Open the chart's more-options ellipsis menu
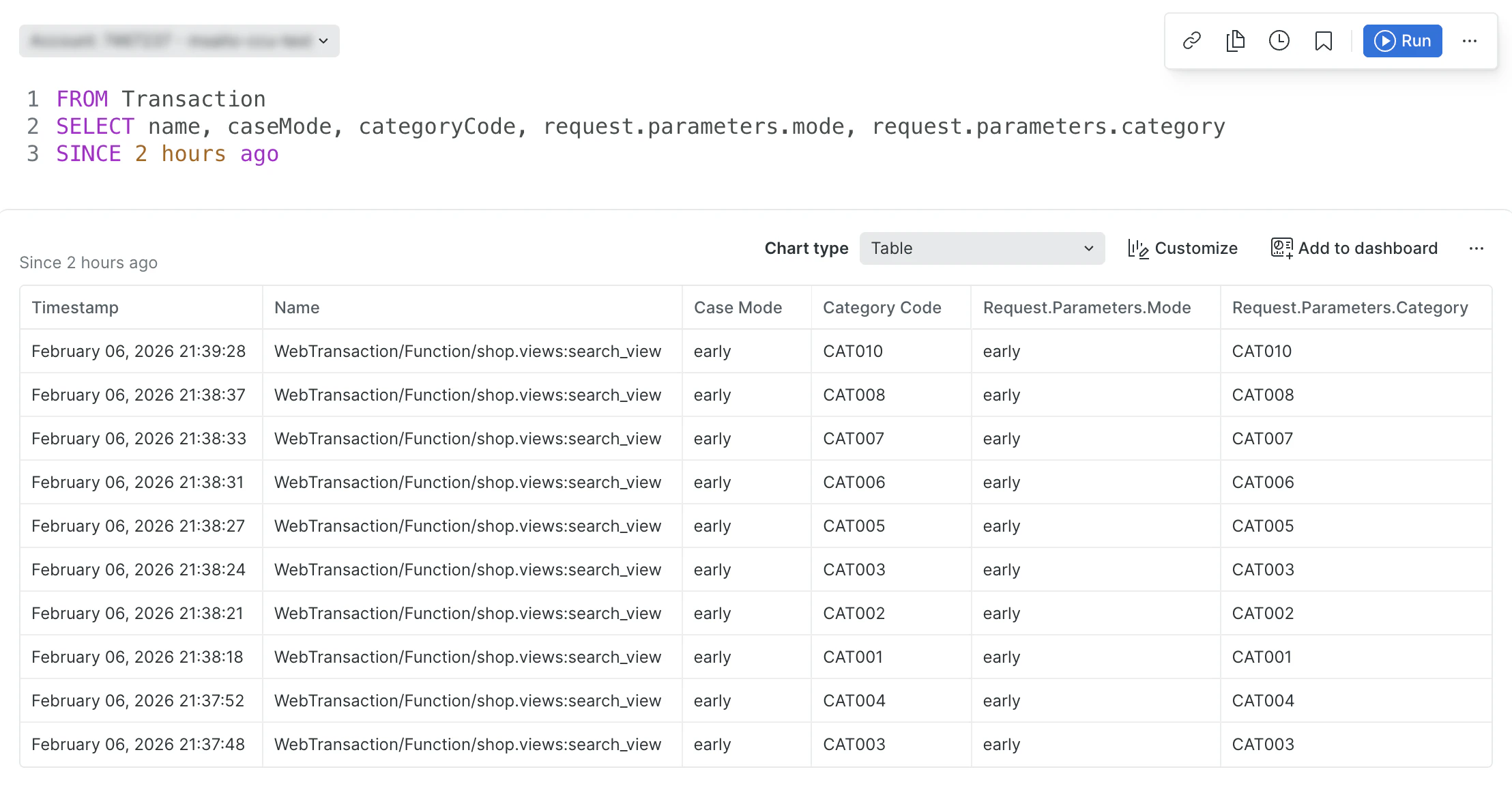1512x789 pixels. 1477,248
